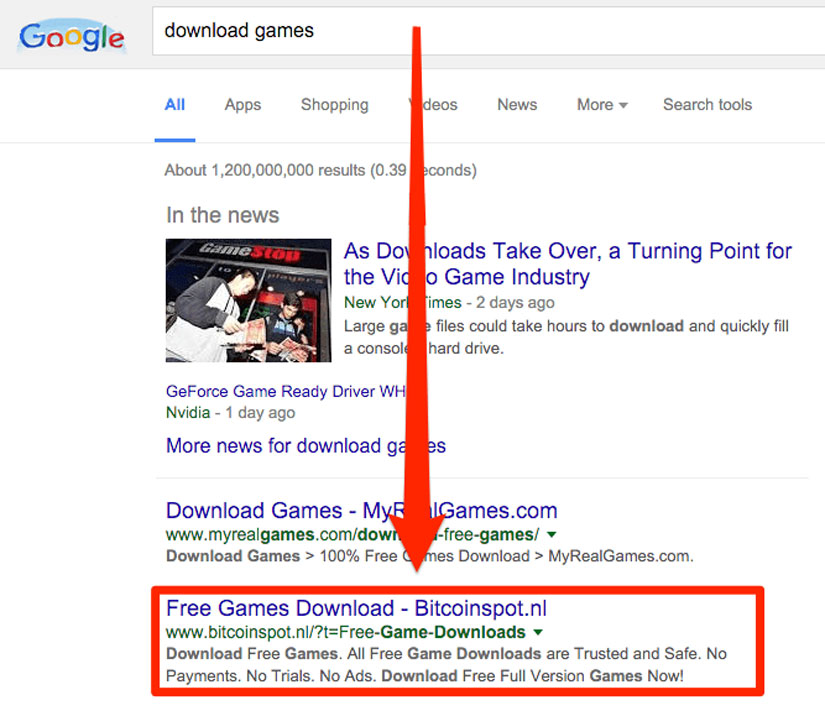Open the Shopping tab
This screenshot has height=716, width=825.
334,105
